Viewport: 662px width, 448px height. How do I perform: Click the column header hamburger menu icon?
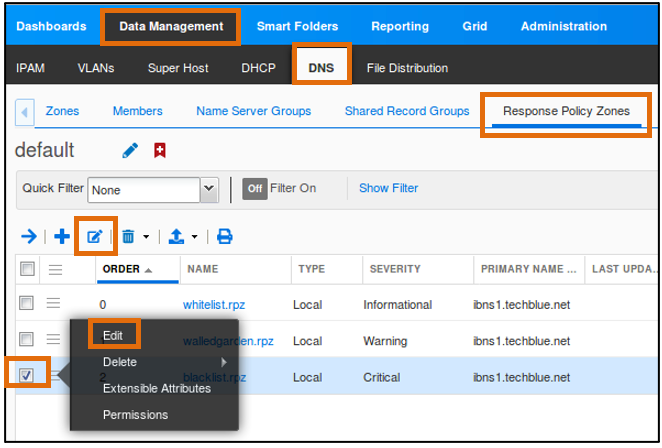55,269
